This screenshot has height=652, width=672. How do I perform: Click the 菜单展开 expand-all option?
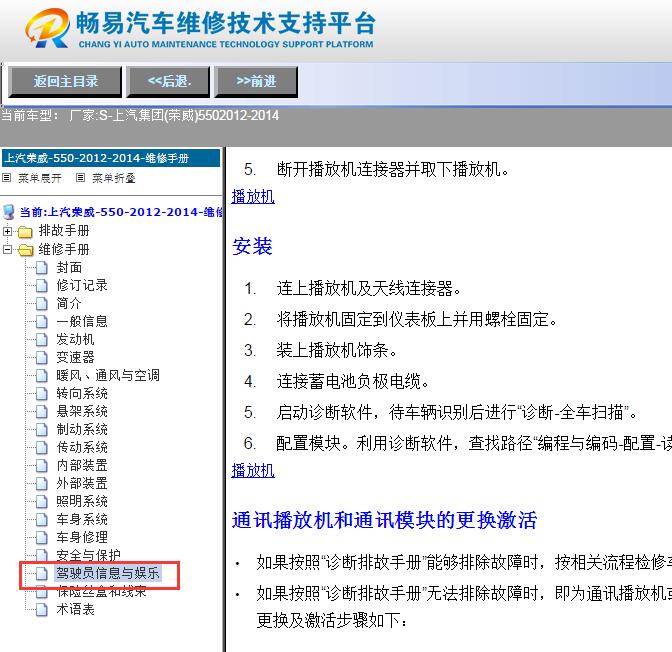tap(40, 178)
